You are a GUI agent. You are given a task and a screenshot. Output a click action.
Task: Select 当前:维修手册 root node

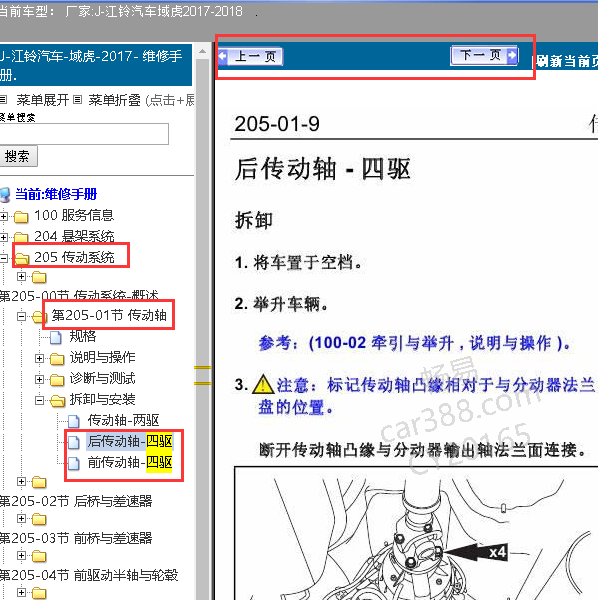click(x=56, y=194)
